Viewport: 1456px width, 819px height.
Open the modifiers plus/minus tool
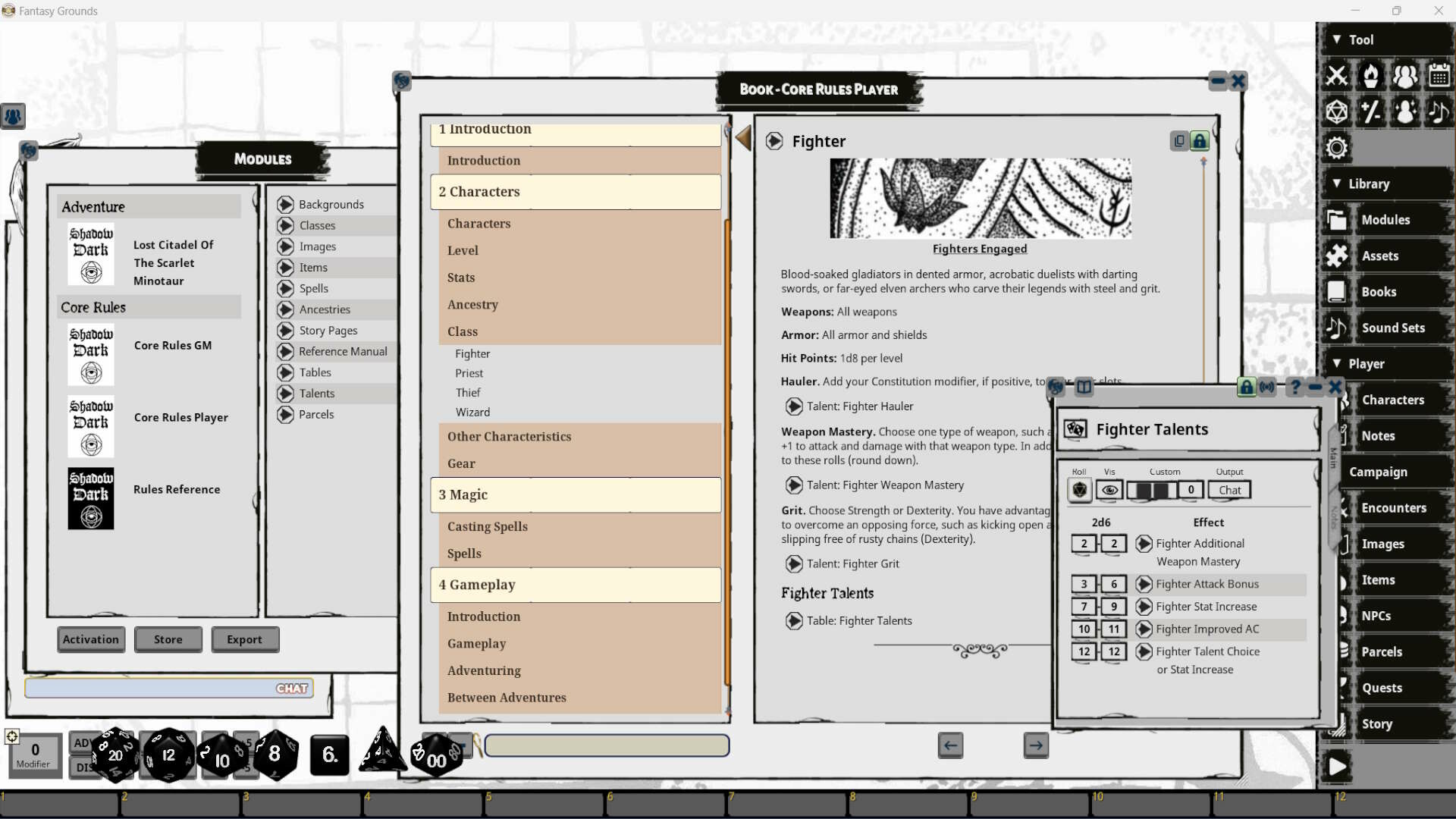(x=1371, y=111)
